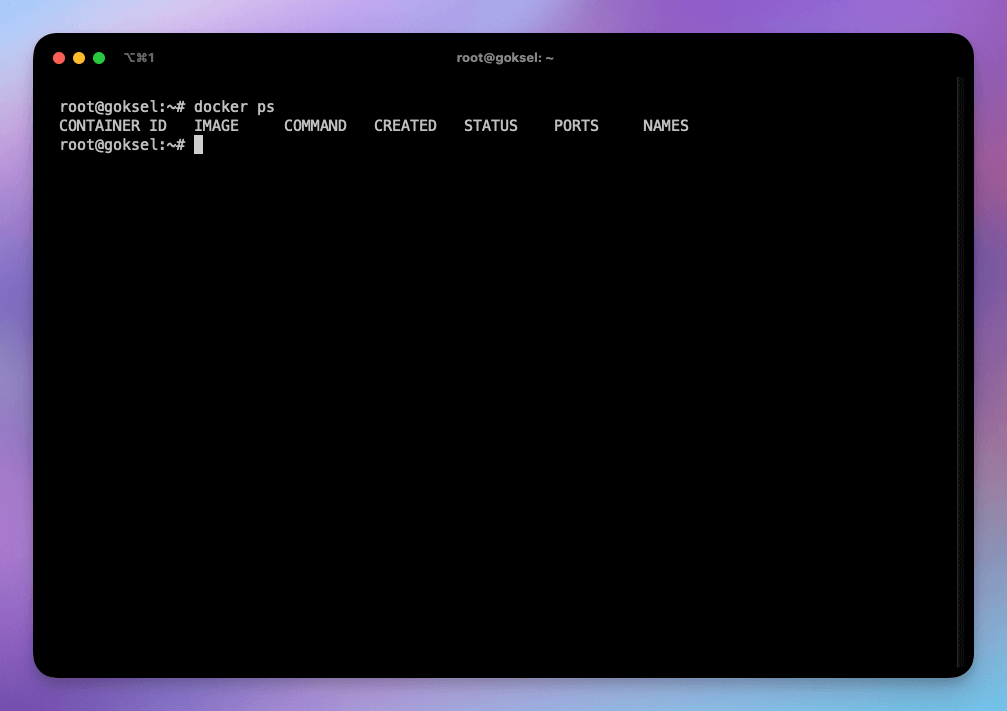This screenshot has height=711, width=1007.
Task: Close the terminal window with red button
Action: click(59, 58)
